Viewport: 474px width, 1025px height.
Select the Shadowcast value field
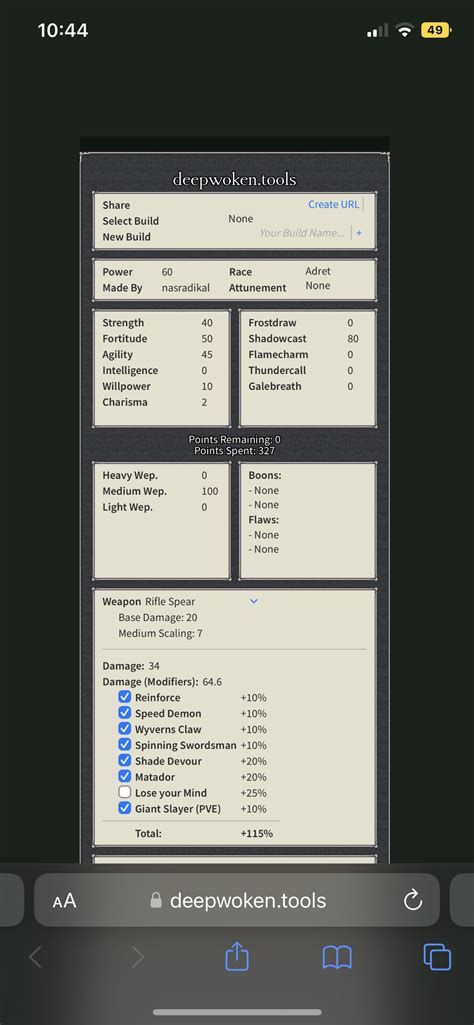coord(353,339)
